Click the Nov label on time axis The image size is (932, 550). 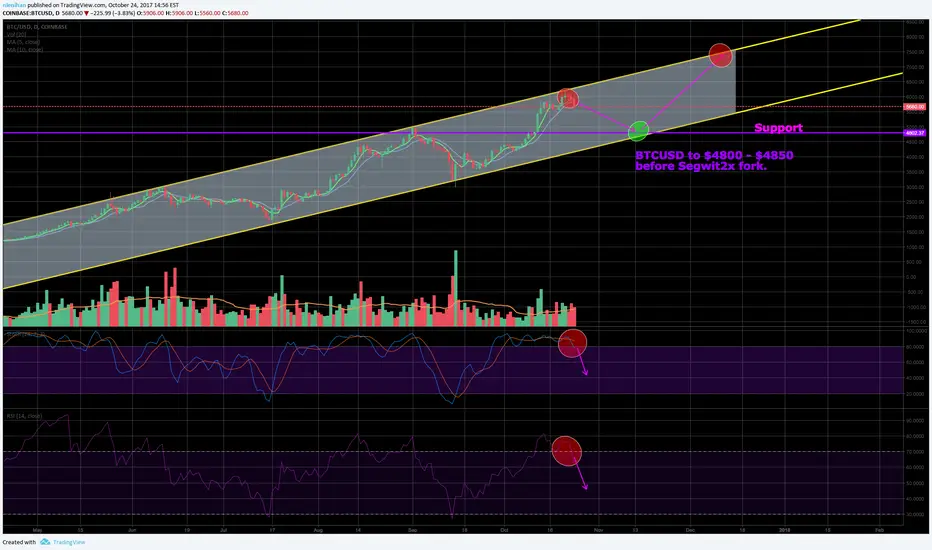[x=599, y=530]
